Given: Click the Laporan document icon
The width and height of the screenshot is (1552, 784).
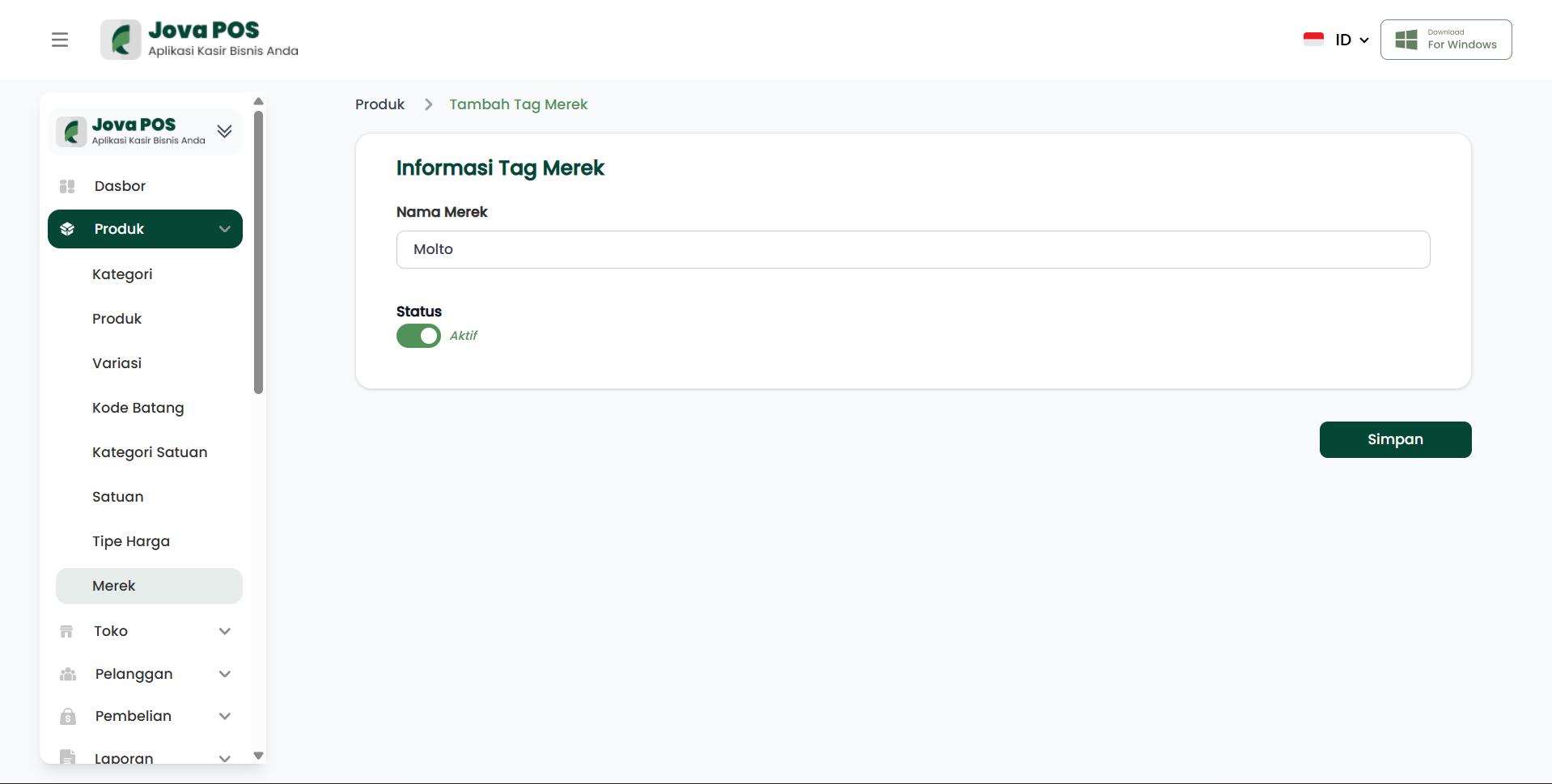Looking at the screenshot, I should [x=68, y=757].
